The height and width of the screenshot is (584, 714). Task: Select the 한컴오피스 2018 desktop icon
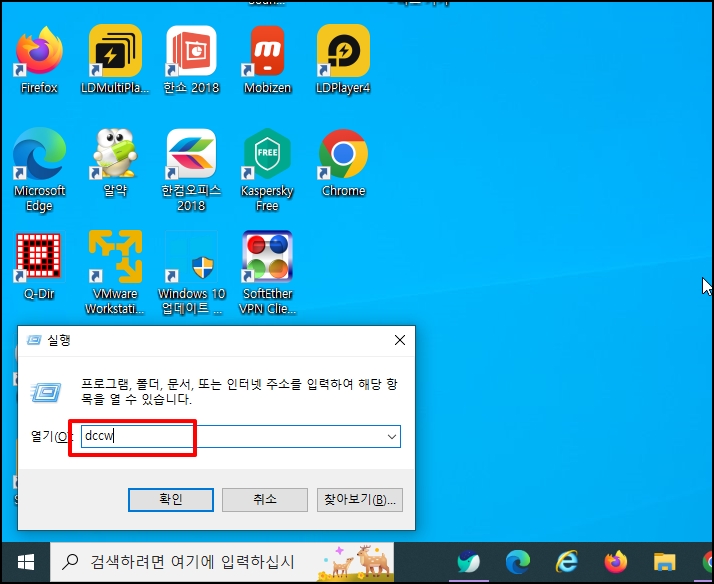[x=191, y=169]
